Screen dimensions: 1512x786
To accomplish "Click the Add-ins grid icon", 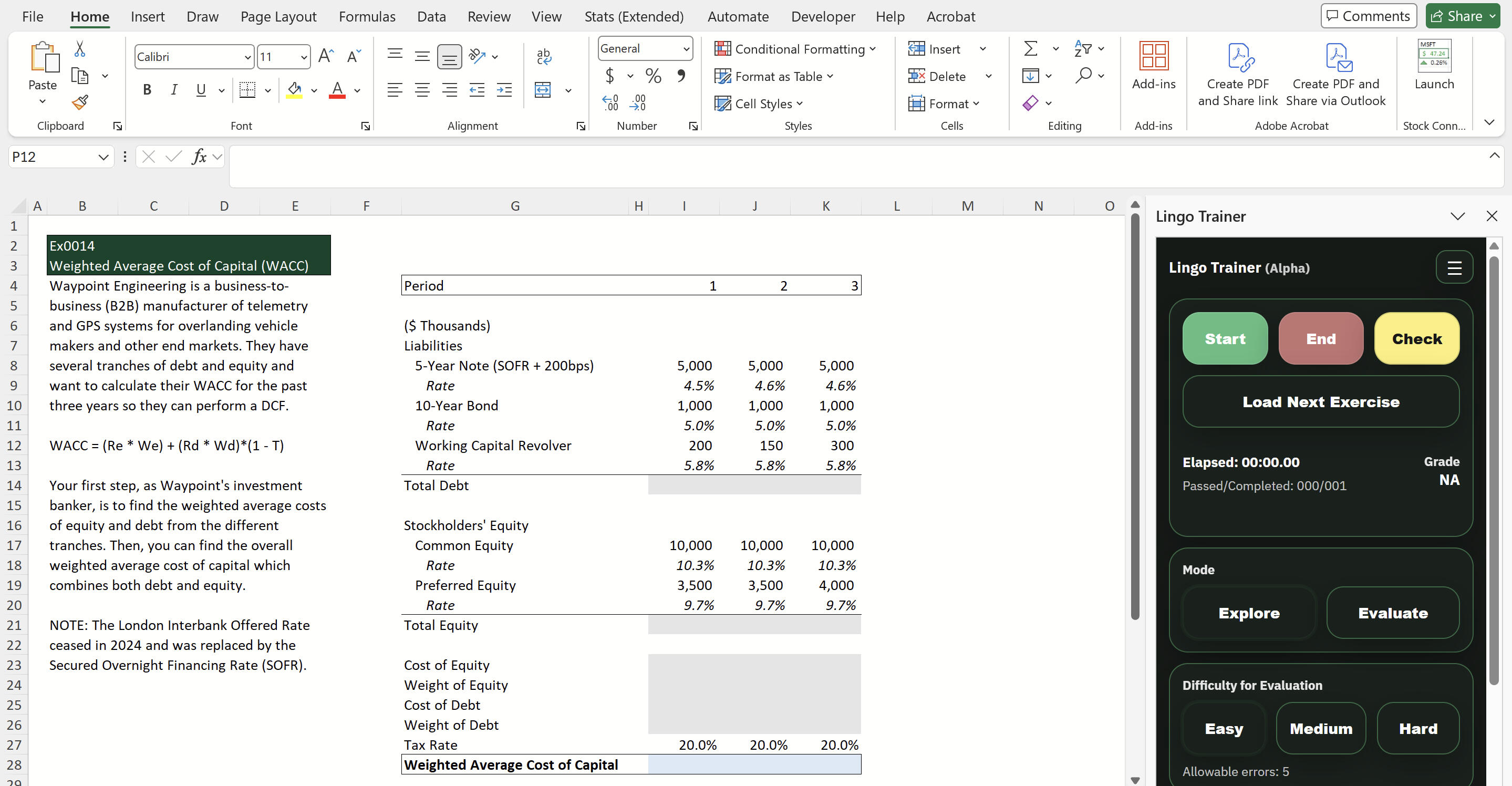I will 1153,56.
